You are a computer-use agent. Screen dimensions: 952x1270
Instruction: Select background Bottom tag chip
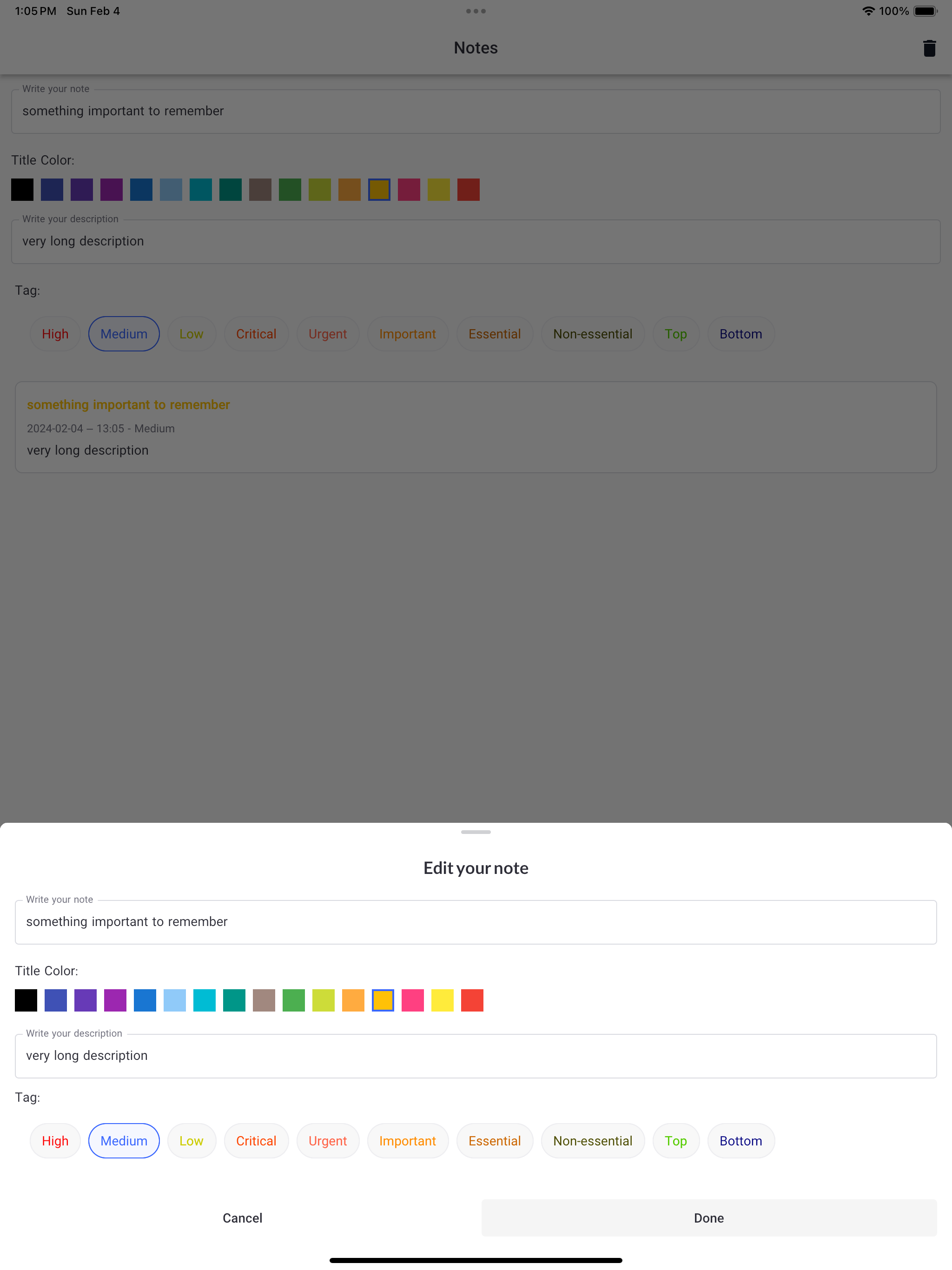point(740,334)
